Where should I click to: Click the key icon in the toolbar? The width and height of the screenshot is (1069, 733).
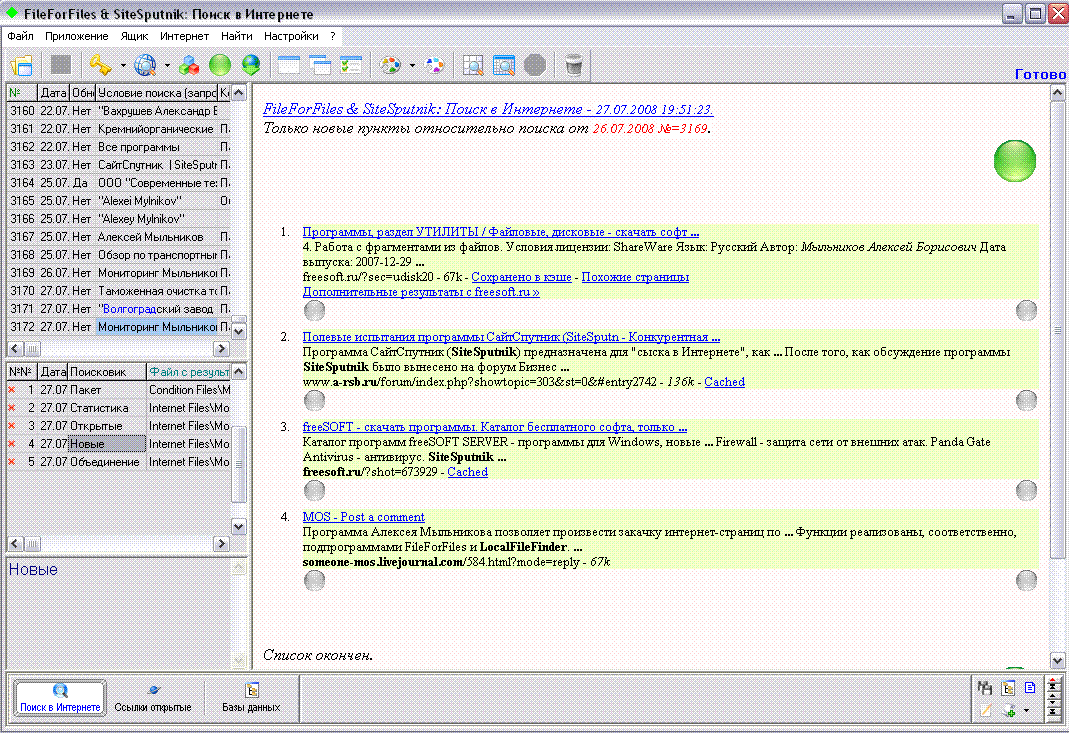(101, 64)
